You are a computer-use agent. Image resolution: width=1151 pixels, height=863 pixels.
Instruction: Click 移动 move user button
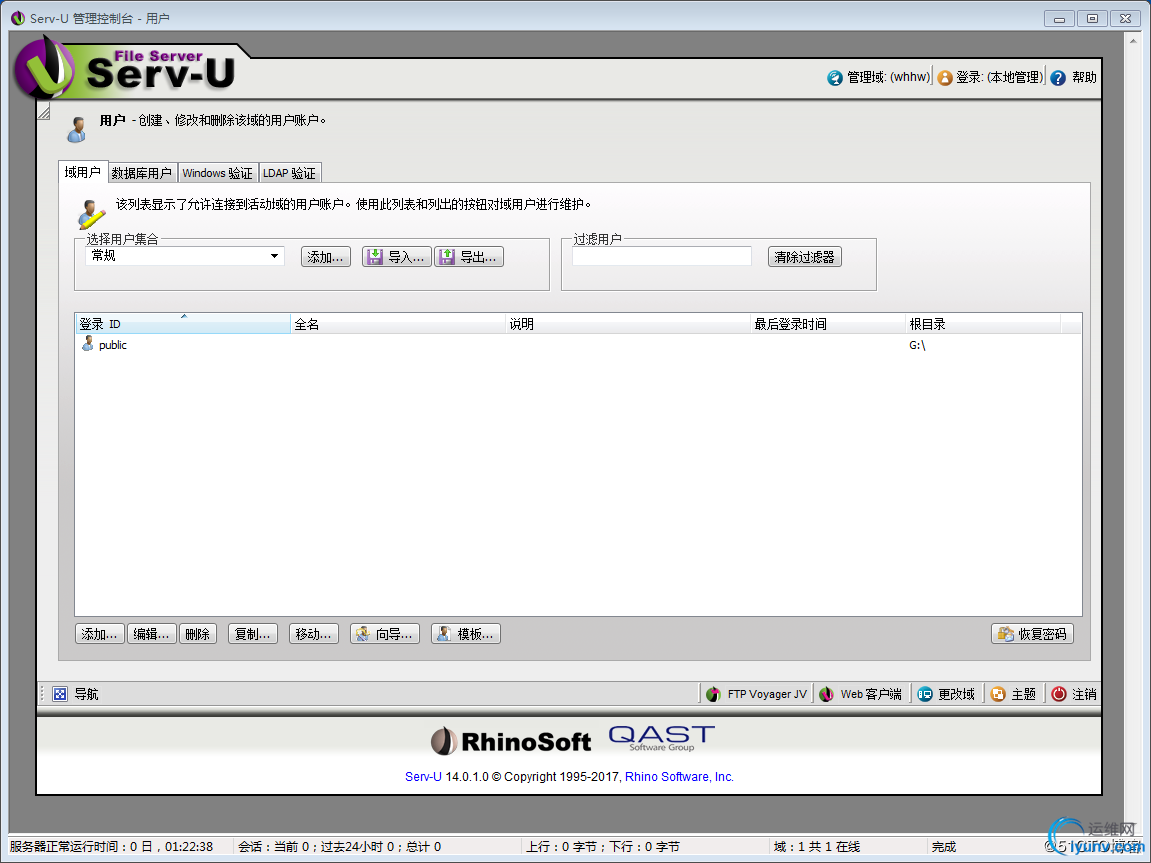coord(313,634)
